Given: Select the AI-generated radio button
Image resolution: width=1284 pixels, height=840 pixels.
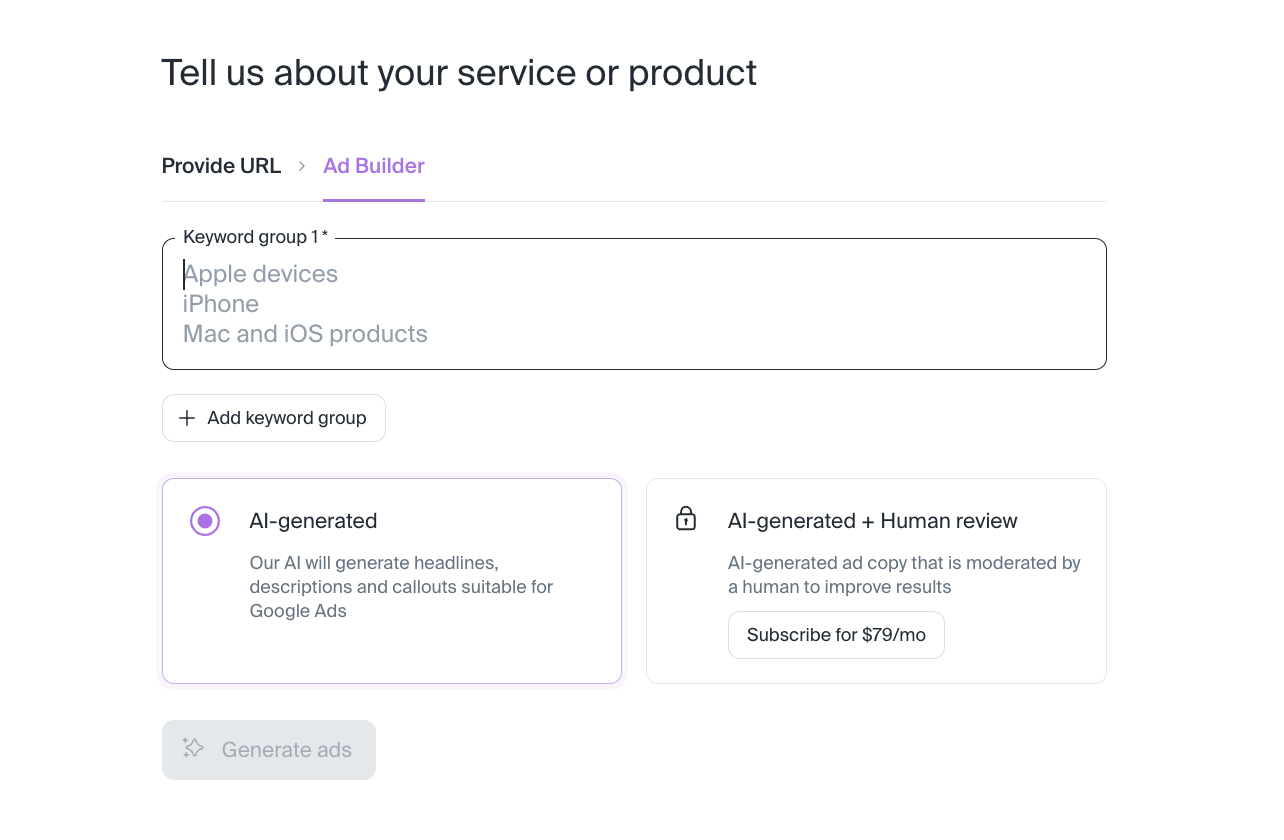Looking at the screenshot, I should [205, 521].
